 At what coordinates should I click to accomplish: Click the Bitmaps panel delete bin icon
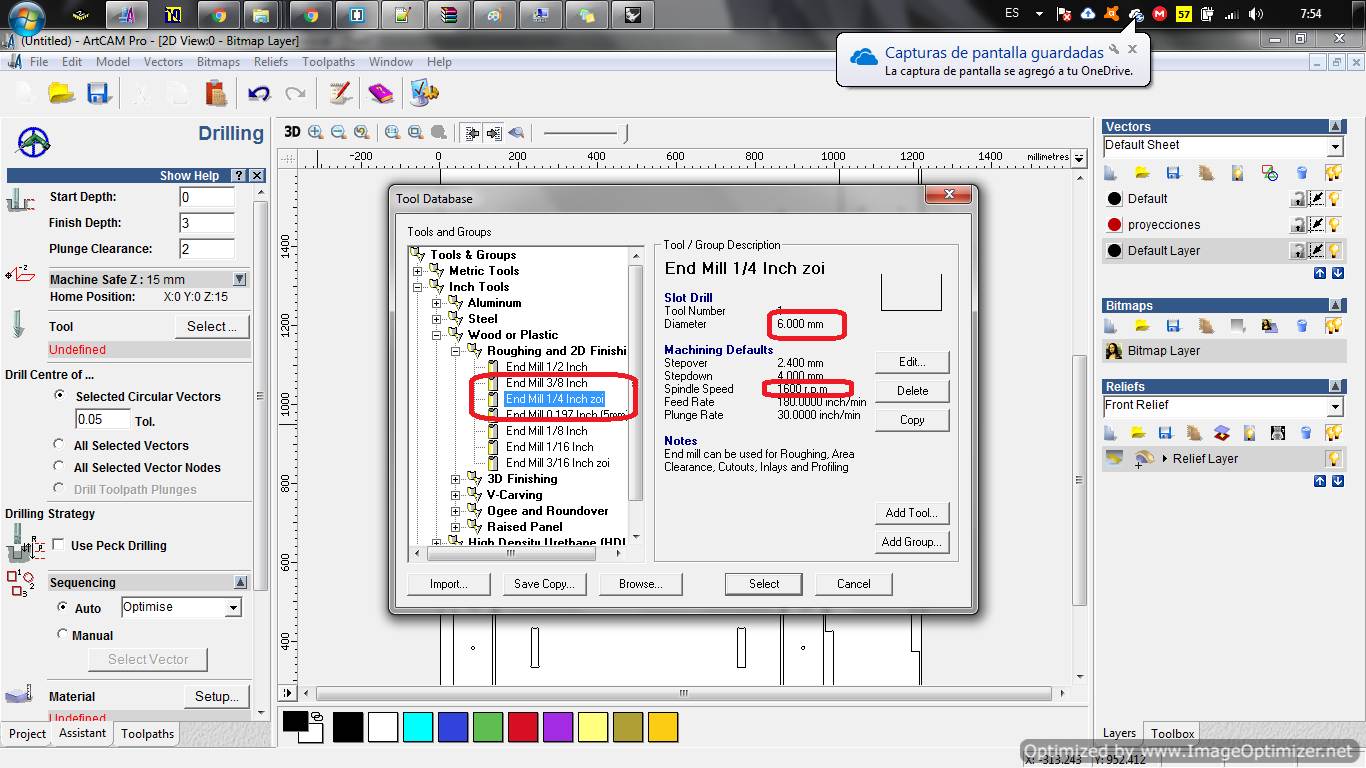pos(1302,326)
